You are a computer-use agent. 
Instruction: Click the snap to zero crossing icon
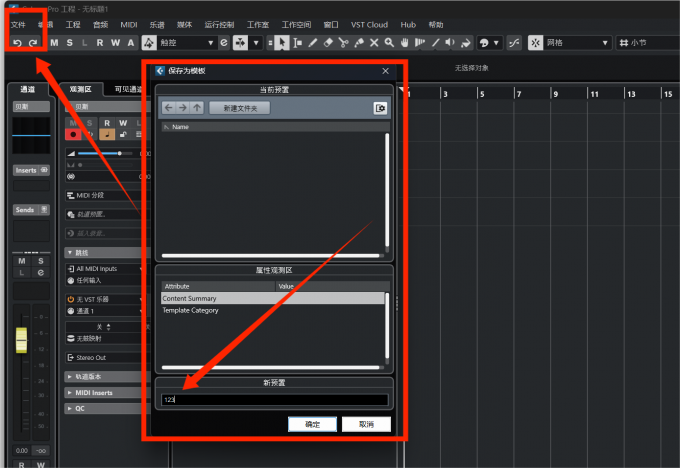514,43
